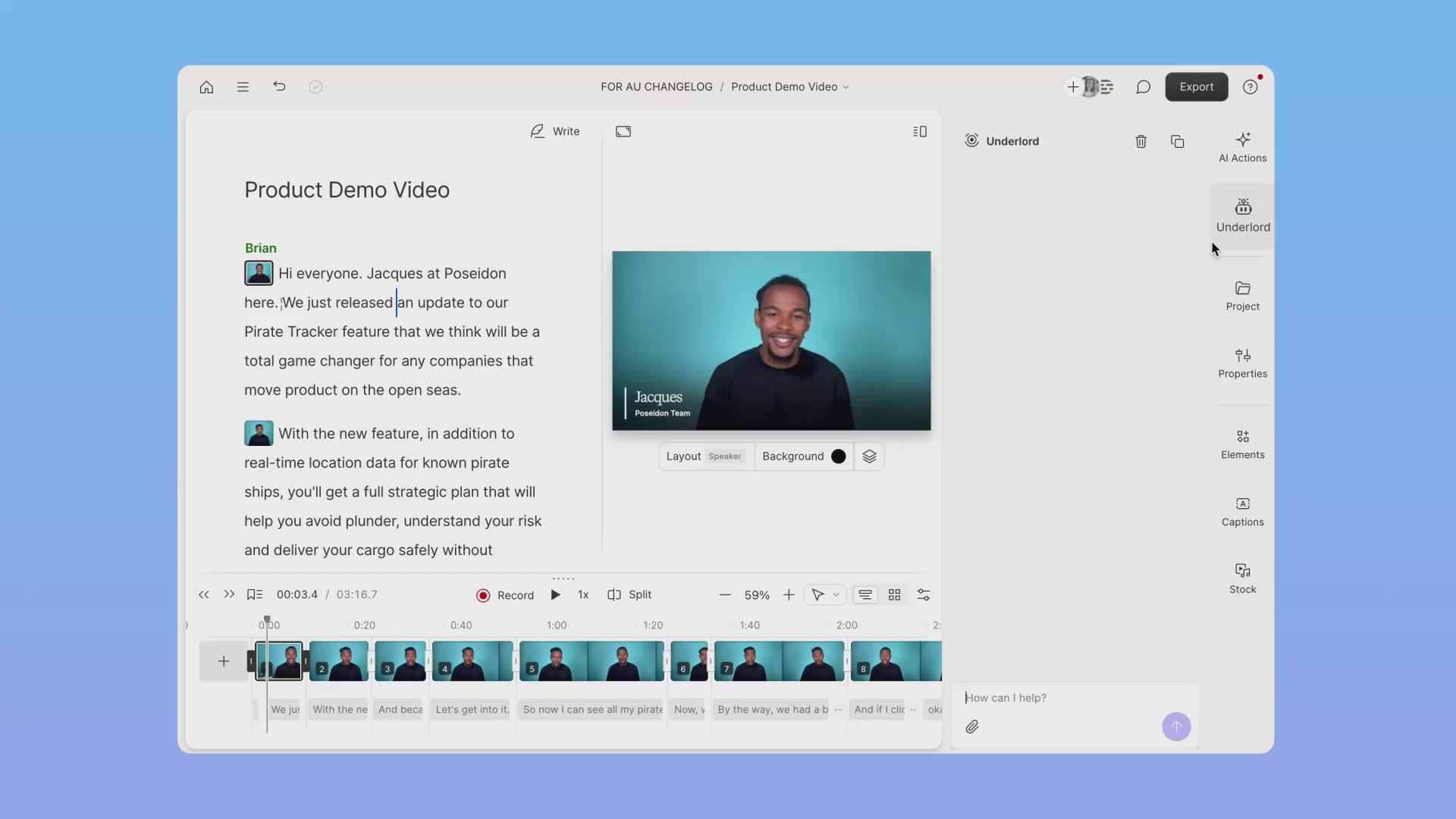
Task: Open the Elements panel
Action: (1242, 444)
